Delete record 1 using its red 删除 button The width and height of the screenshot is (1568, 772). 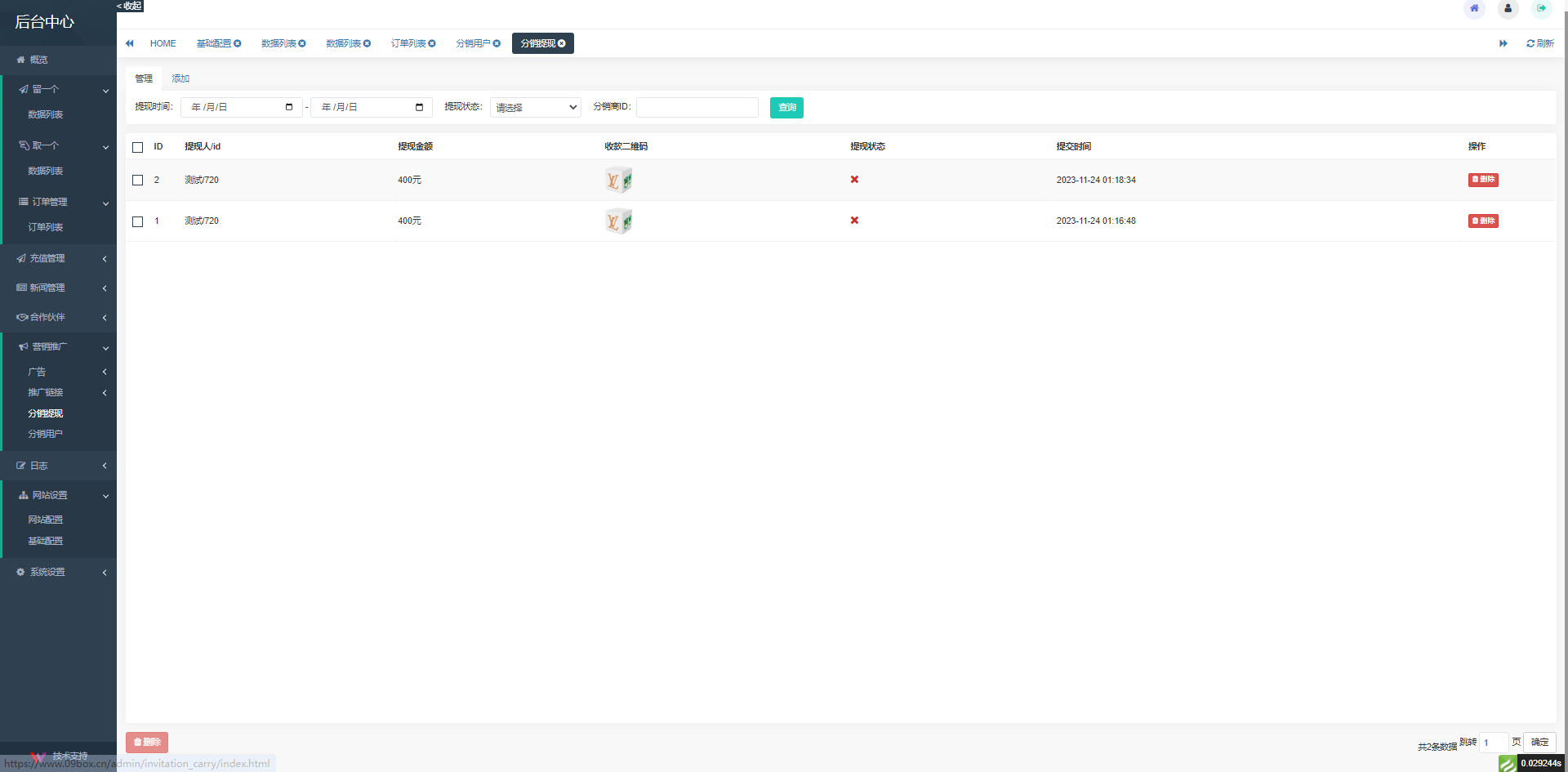[1482, 221]
